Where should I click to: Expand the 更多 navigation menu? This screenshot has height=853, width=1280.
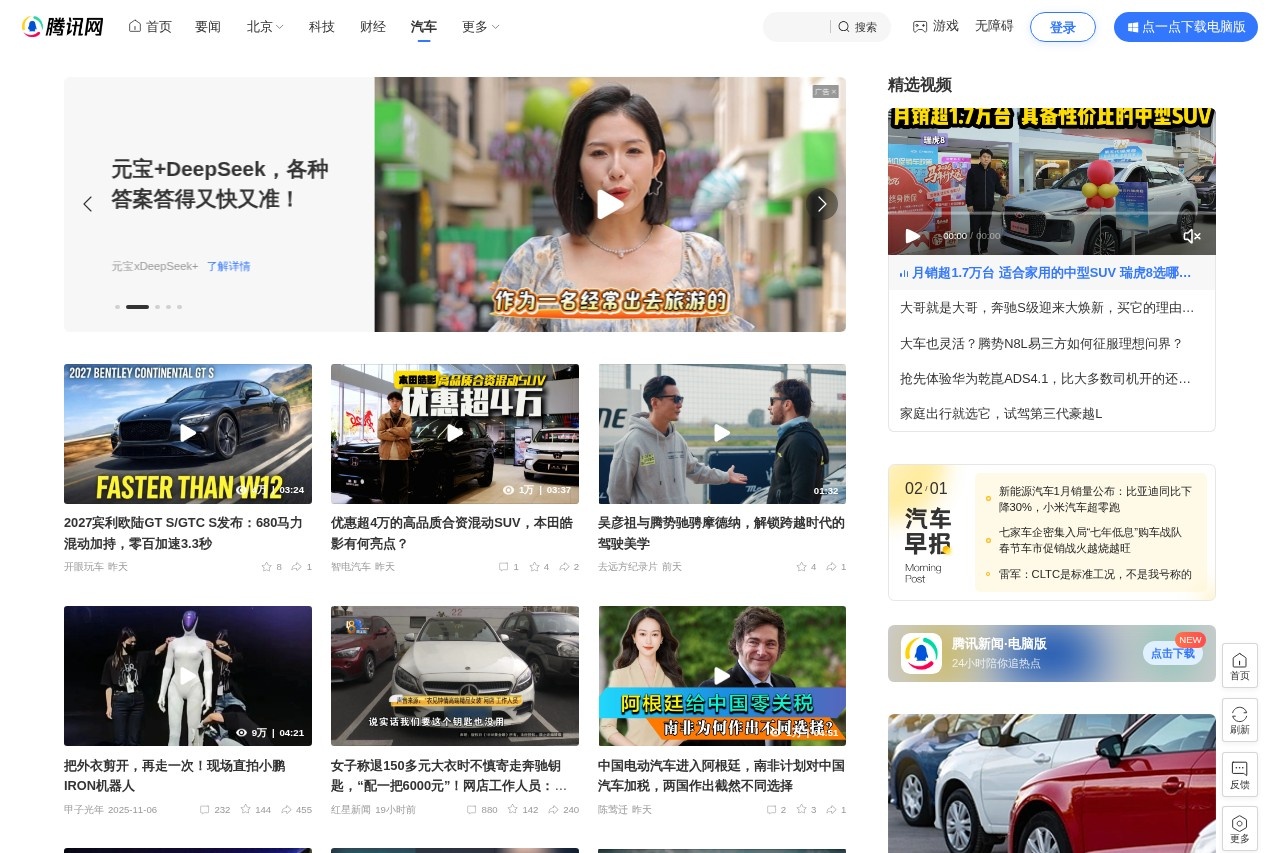[x=480, y=27]
